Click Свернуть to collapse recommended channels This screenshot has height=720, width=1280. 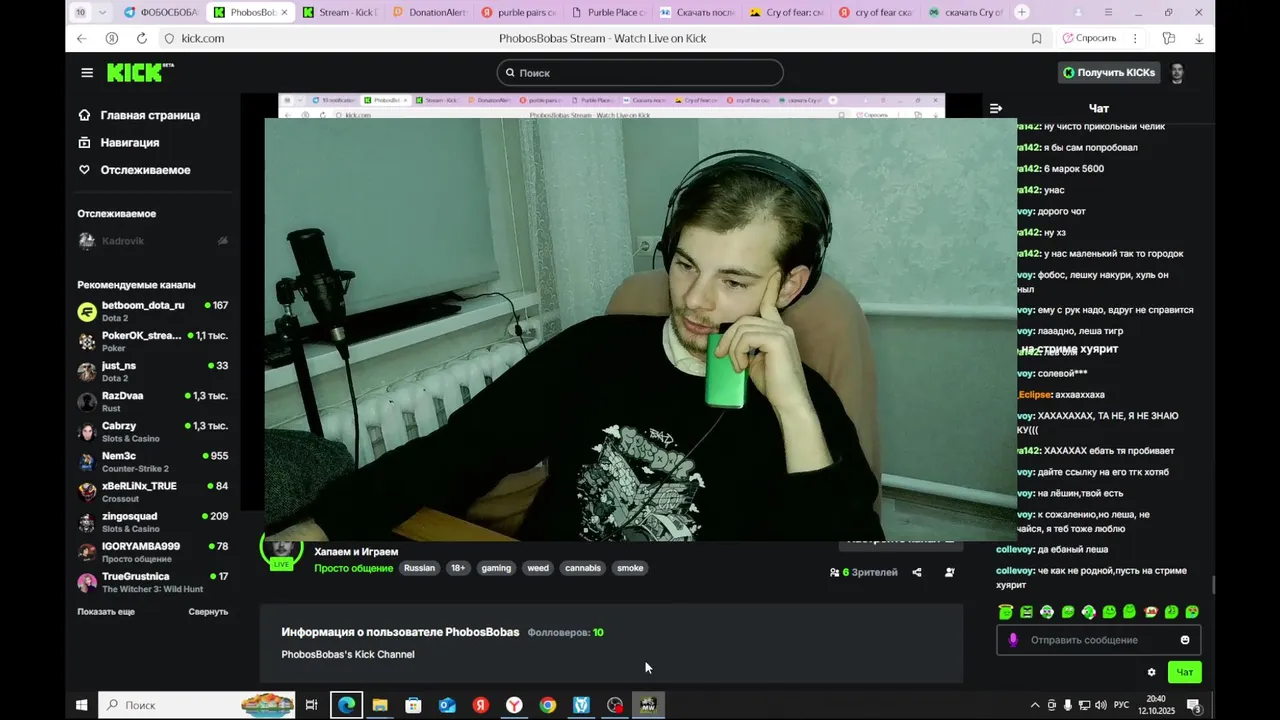(208, 611)
